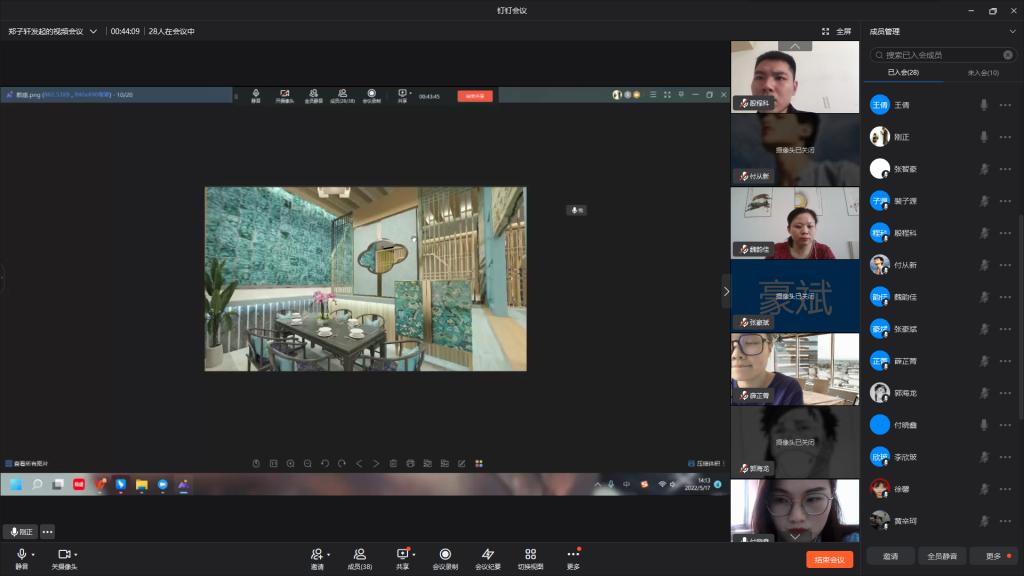The height and width of the screenshot is (576, 1024).
Task: Switch to the 未入会(10) tab
Action: pyautogui.click(x=983, y=73)
